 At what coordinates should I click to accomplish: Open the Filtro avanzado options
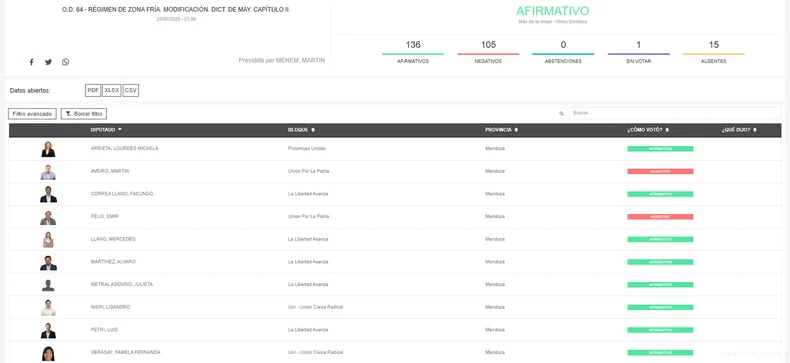coord(32,114)
